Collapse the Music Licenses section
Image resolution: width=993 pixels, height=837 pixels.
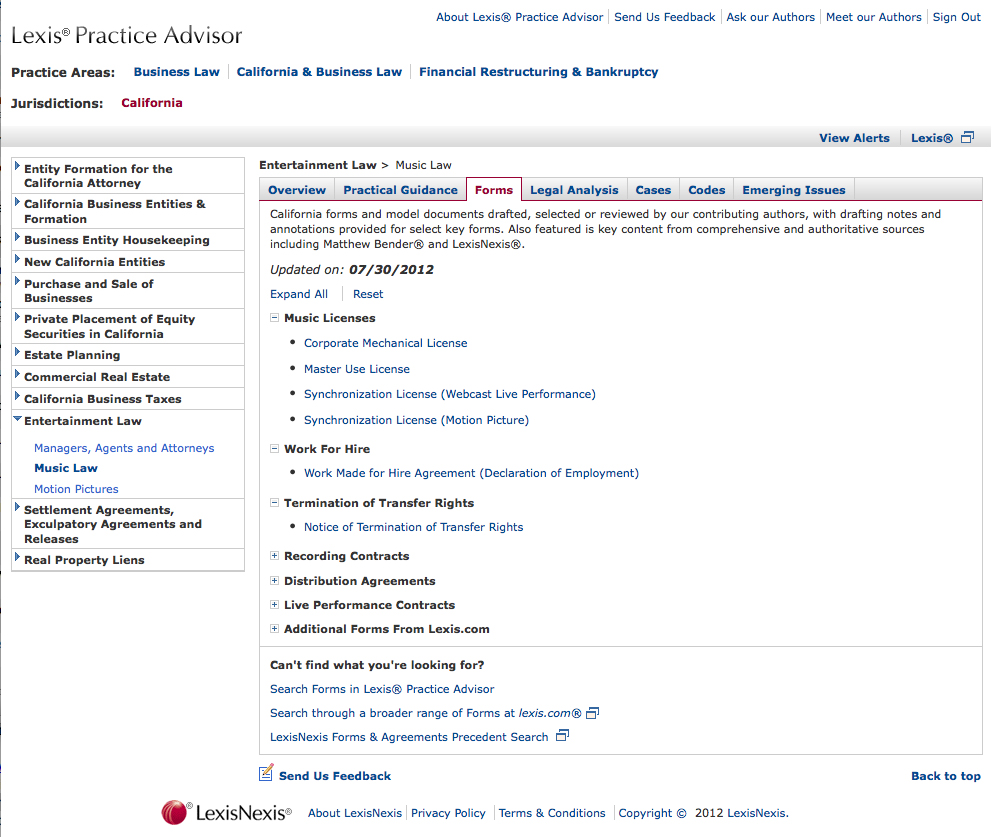point(274,317)
